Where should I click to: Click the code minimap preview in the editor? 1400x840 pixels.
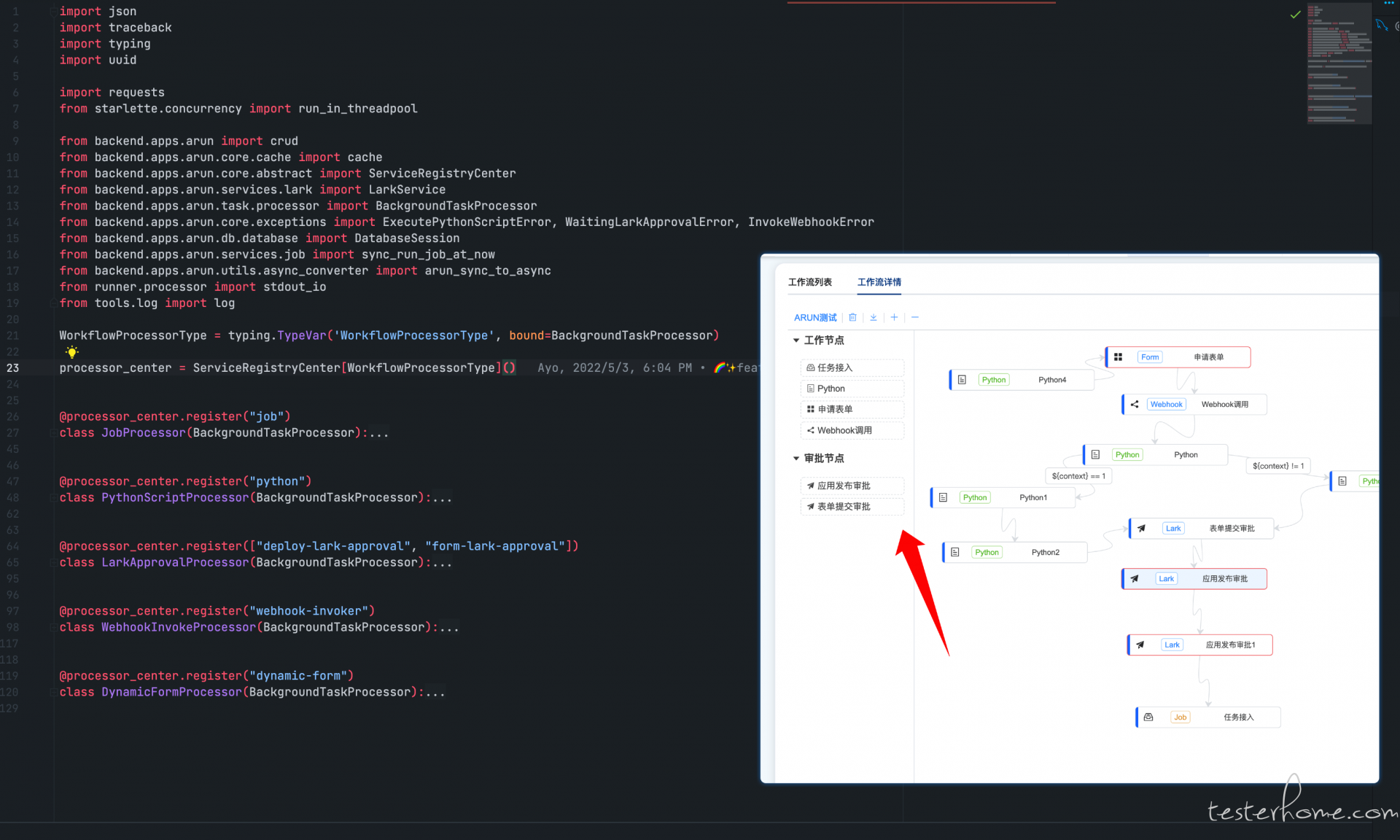click(x=1339, y=63)
